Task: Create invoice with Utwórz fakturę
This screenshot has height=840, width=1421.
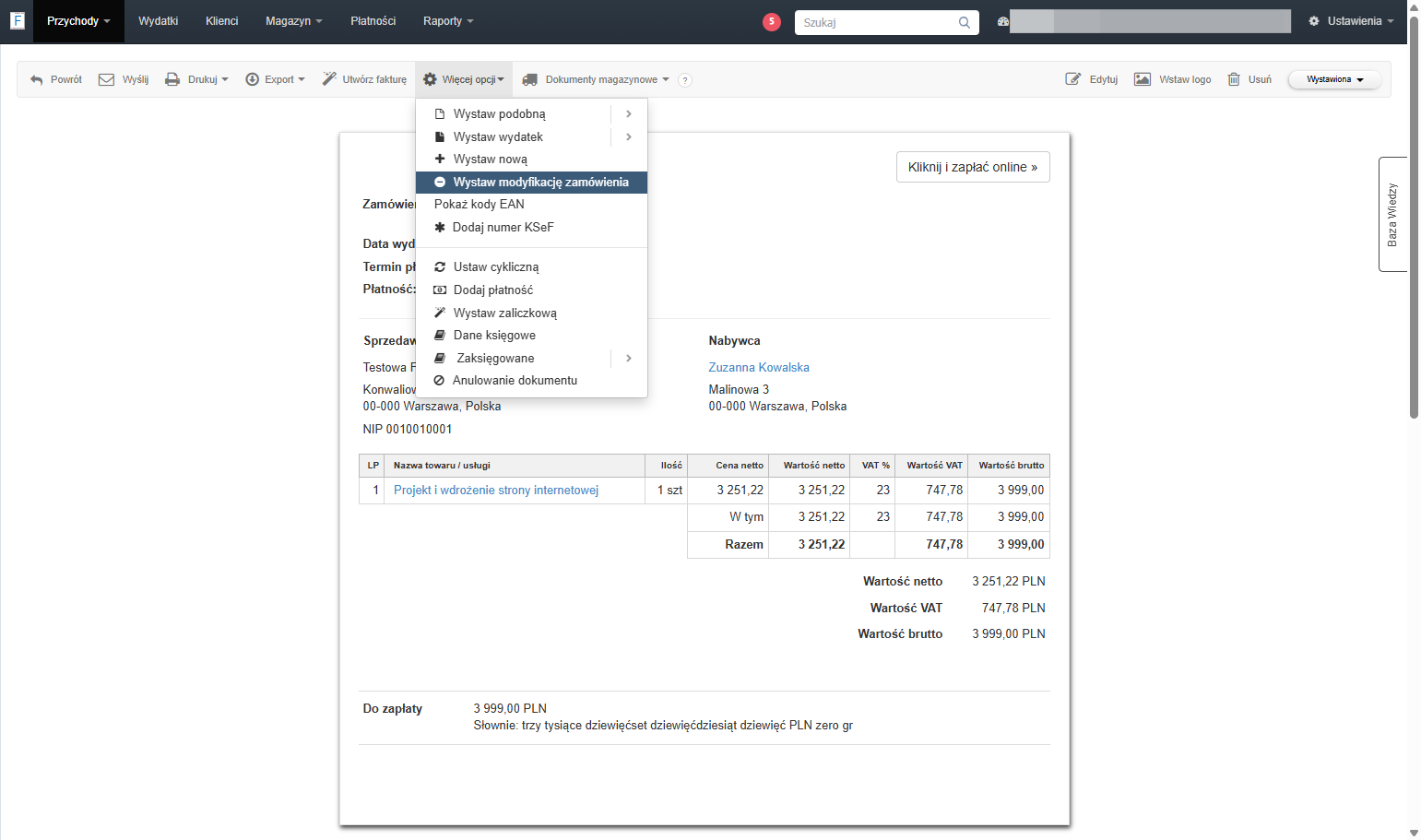Action: click(x=364, y=79)
